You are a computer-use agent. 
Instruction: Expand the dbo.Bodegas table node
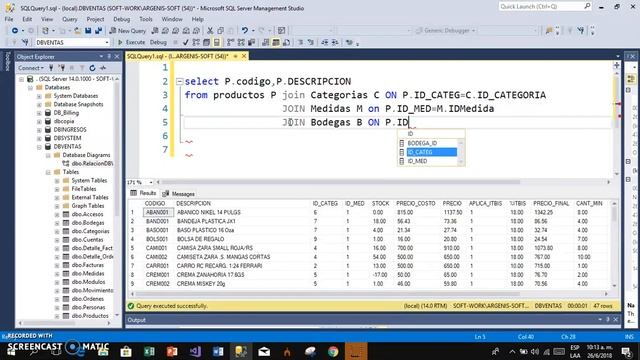click(x=57, y=223)
